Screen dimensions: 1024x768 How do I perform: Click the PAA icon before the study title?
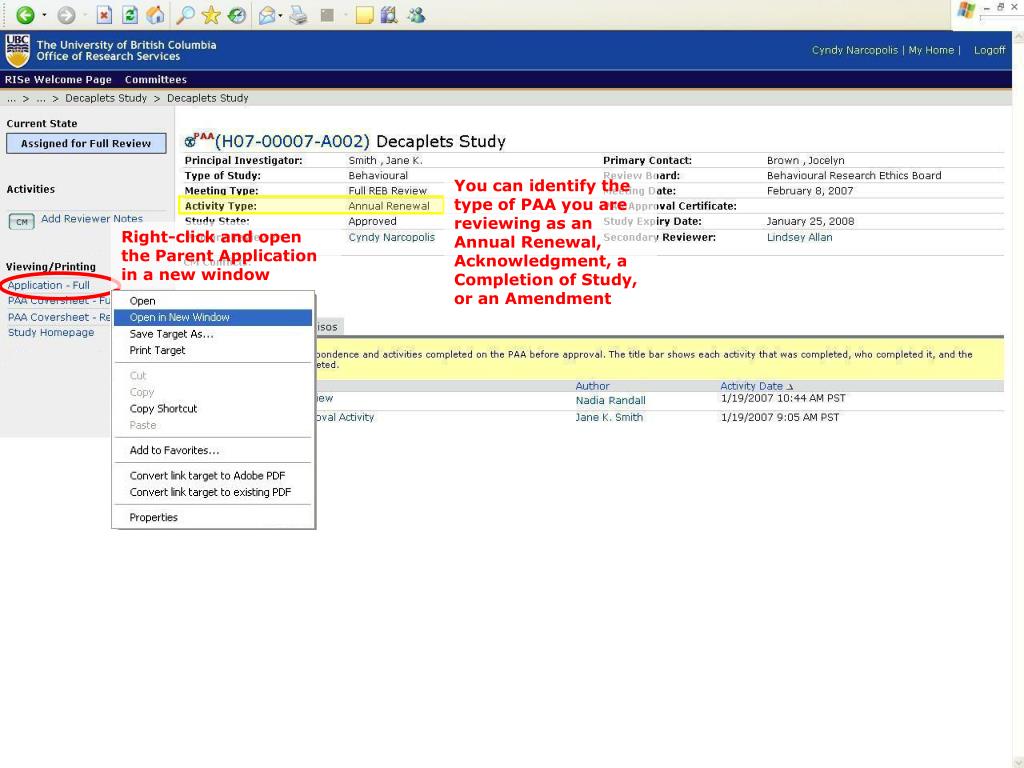coord(199,139)
